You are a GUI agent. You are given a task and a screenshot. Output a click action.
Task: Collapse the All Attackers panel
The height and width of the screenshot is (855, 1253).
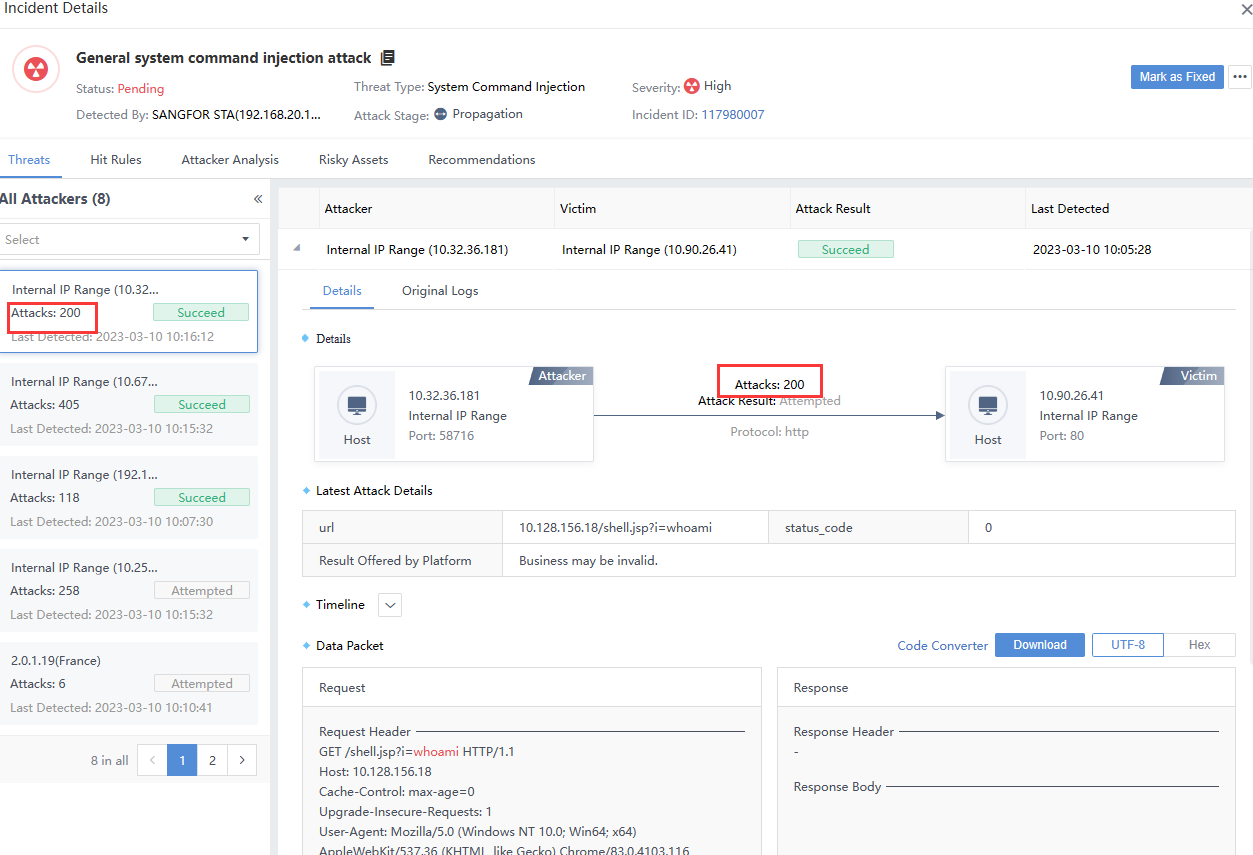(258, 199)
